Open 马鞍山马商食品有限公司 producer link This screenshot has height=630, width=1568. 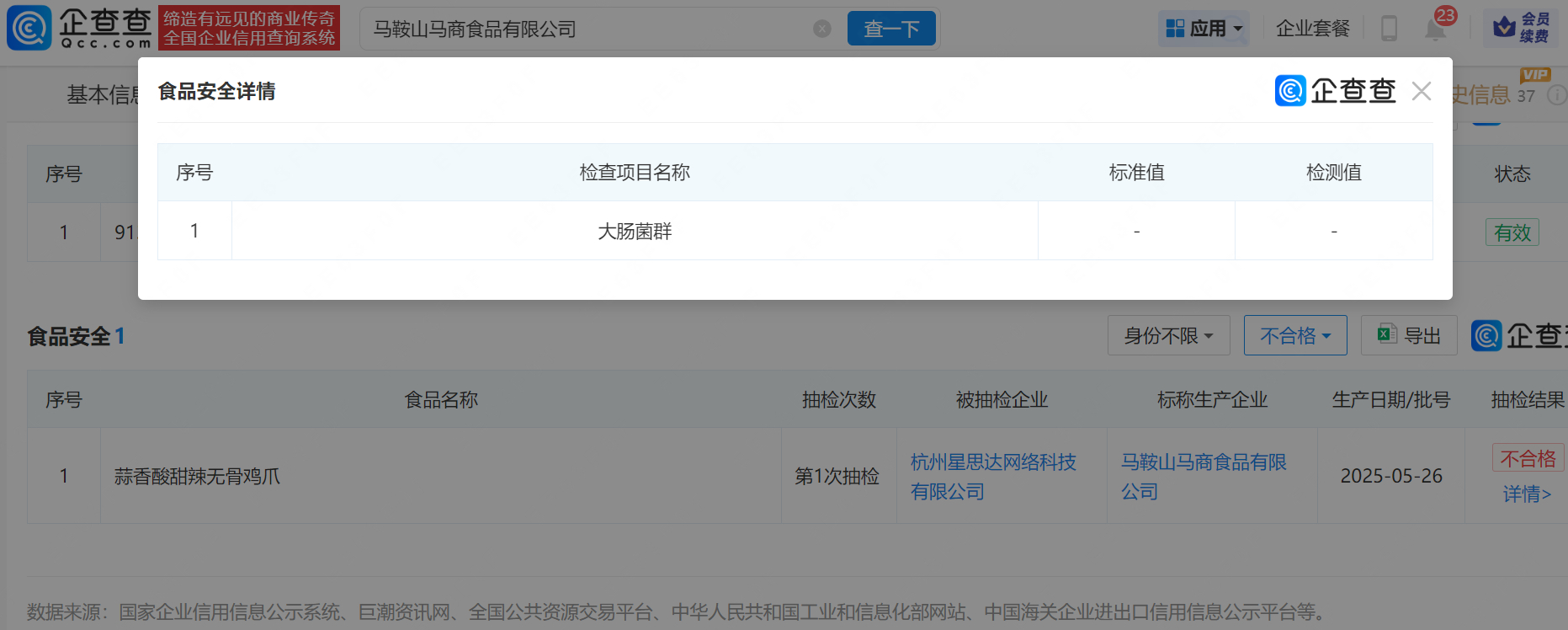pos(1204,477)
